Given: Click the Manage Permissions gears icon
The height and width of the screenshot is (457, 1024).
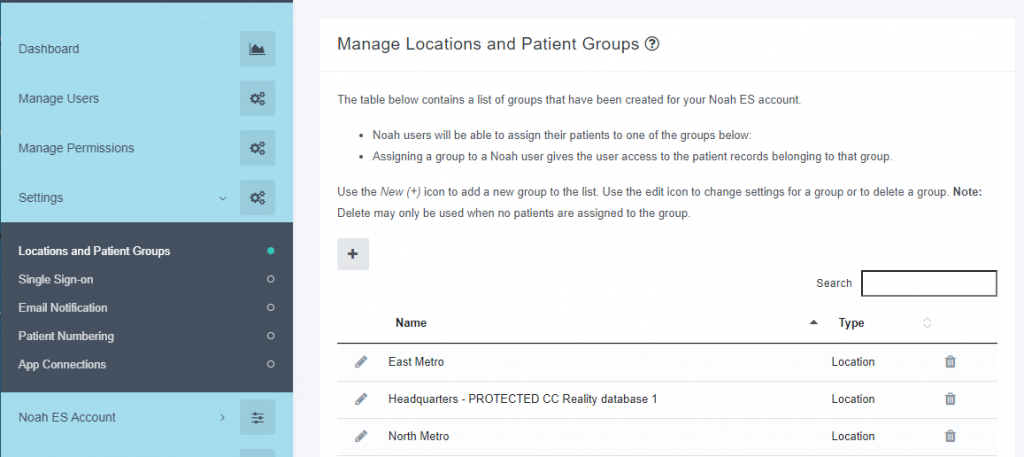Looking at the screenshot, I should (x=257, y=148).
